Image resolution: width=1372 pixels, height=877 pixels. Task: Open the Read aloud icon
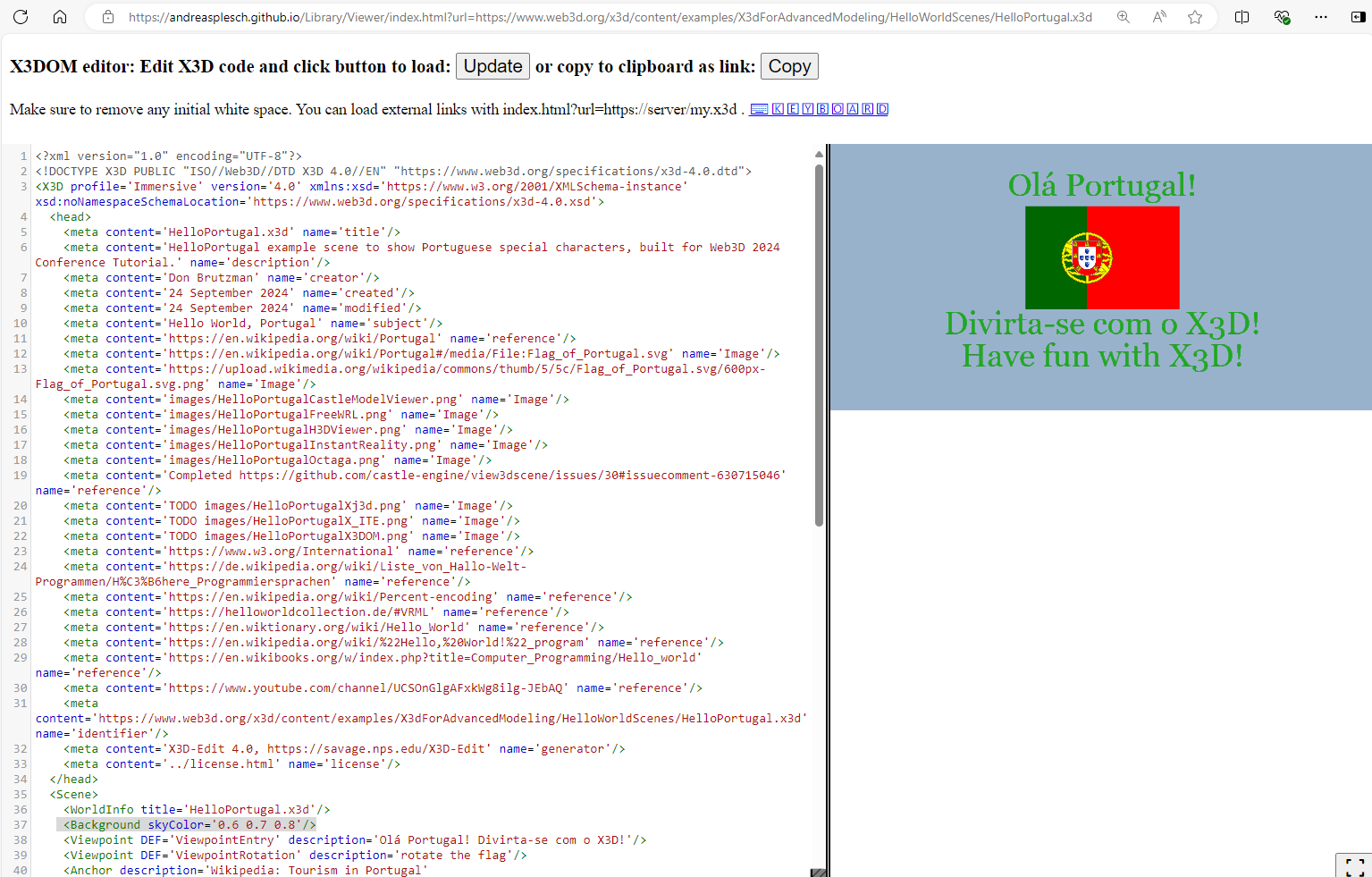[1159, 17]
